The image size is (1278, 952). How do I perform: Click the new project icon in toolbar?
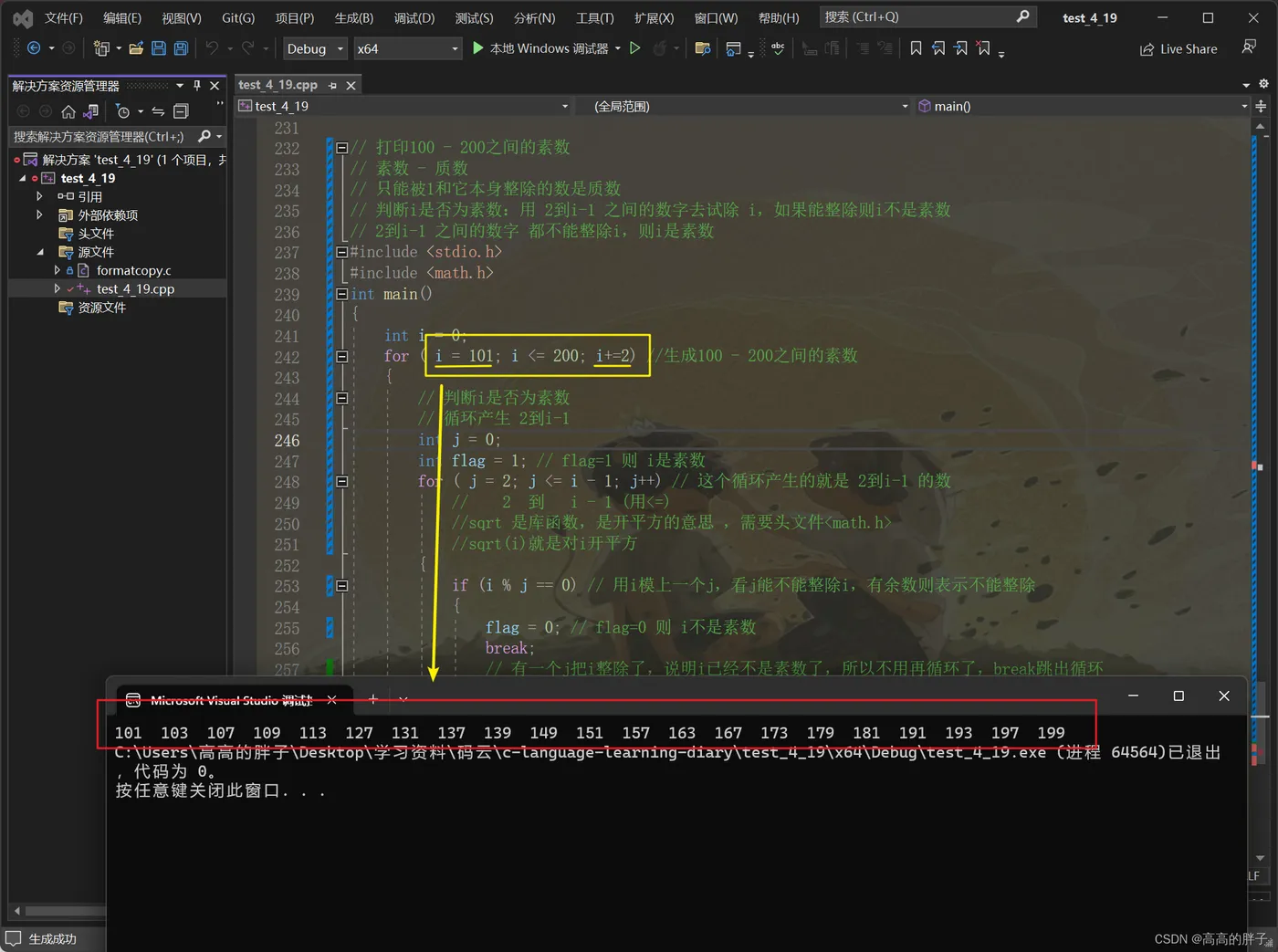pos(101,48)
